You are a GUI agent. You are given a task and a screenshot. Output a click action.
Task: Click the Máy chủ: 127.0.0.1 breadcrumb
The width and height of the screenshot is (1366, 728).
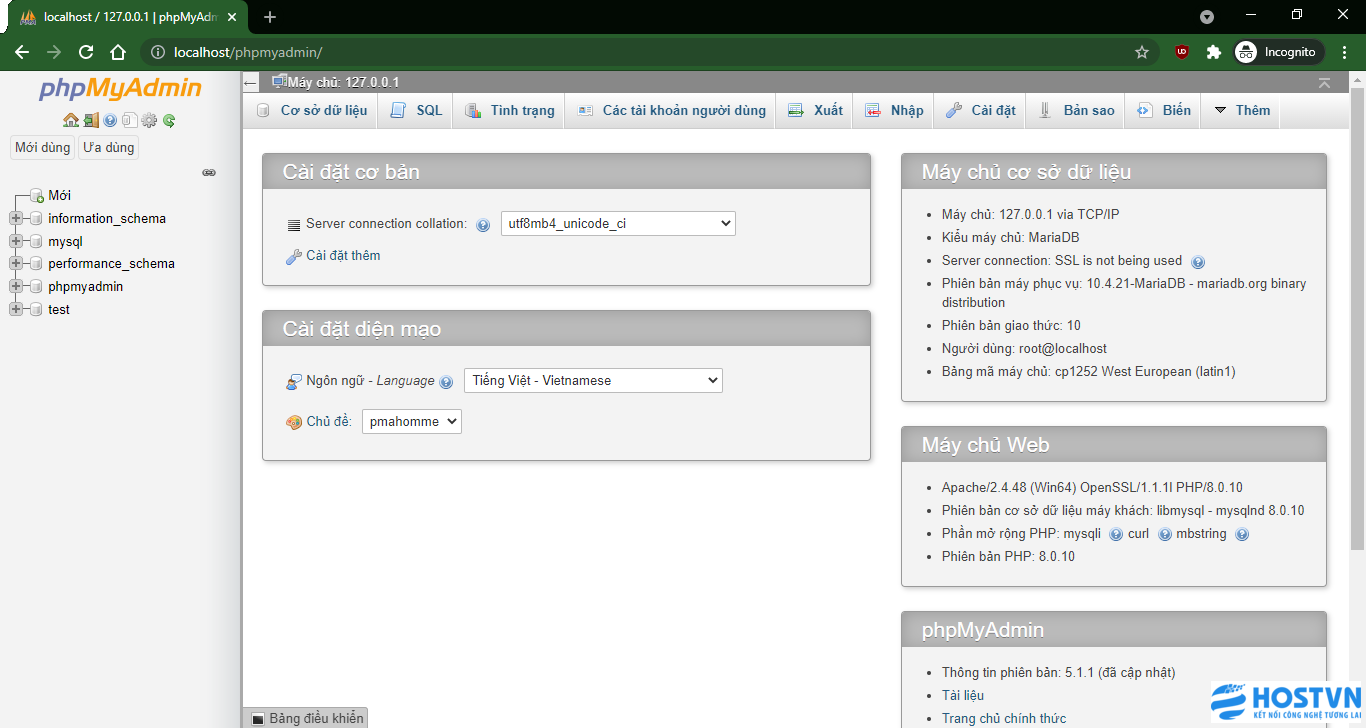pyautogui.click(x=343, y=83)
